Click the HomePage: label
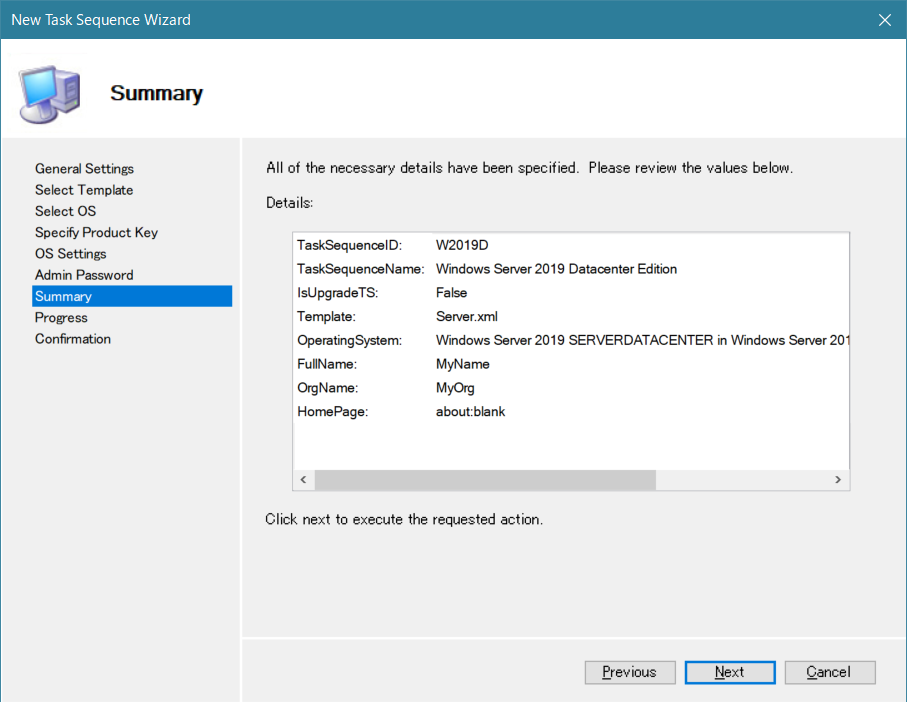This screenshot has height=702, width=907. (333, 411)
